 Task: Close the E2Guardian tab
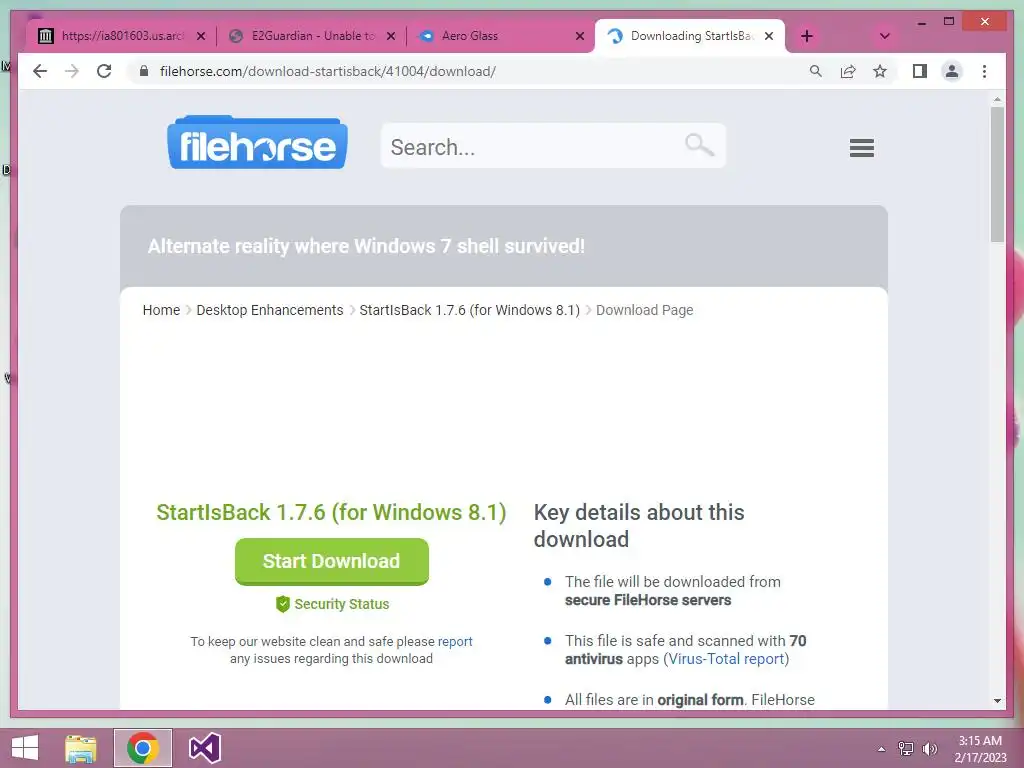click(391, 36)
